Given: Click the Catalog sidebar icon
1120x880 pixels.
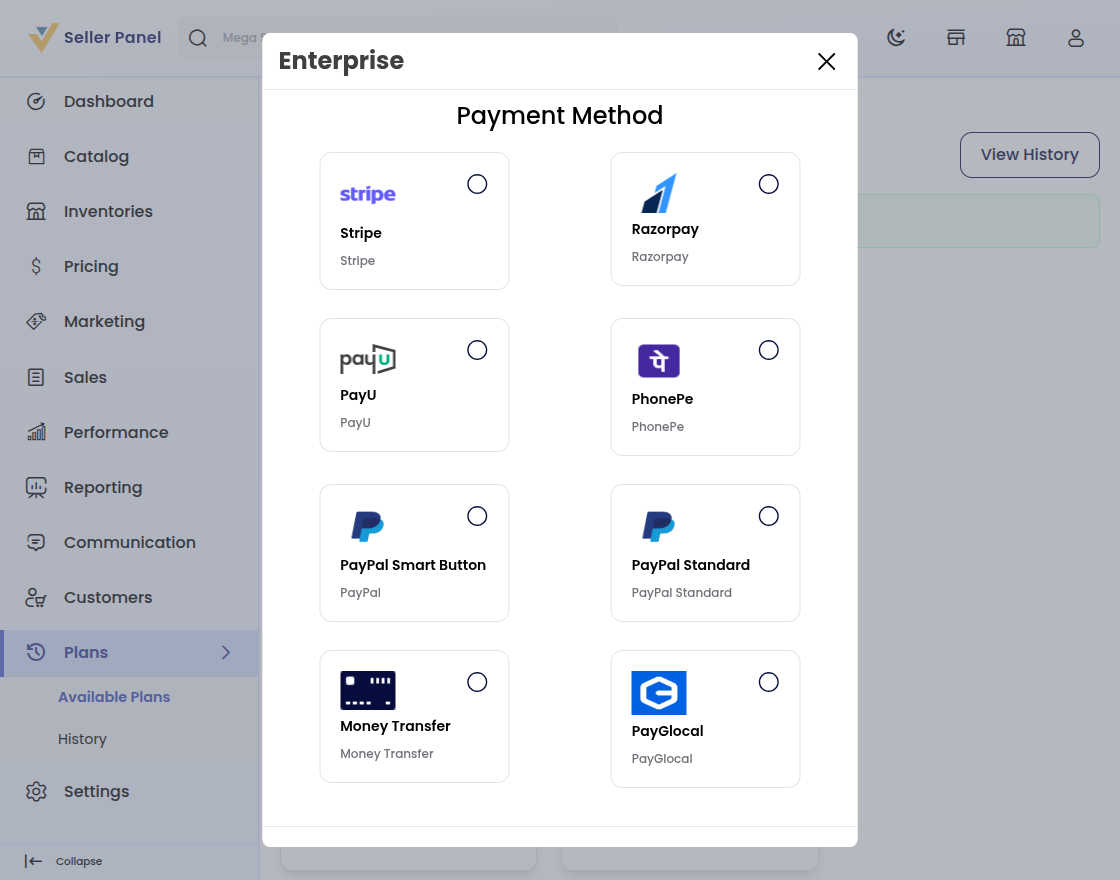Looking at the screenshot, I should (x=36, y=156).
